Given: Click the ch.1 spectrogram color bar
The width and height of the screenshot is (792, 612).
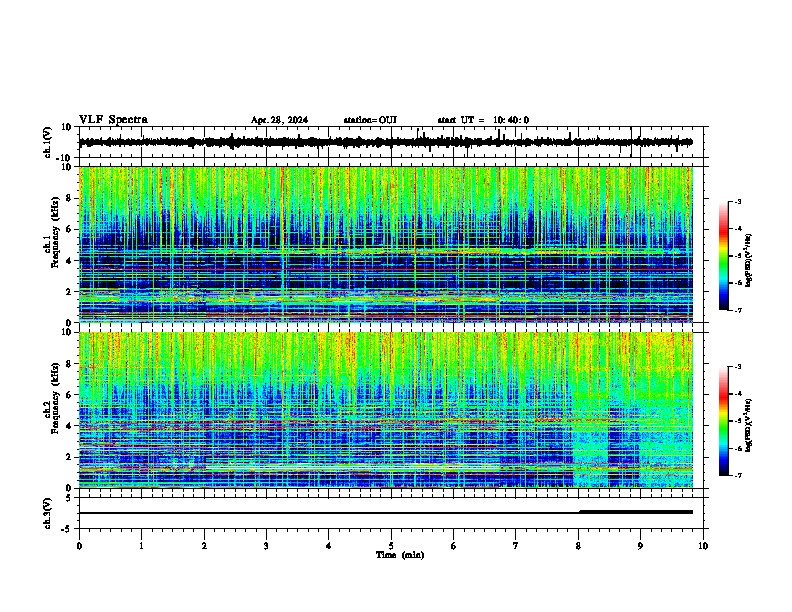Looking at the screenshot, I should 724,256.
